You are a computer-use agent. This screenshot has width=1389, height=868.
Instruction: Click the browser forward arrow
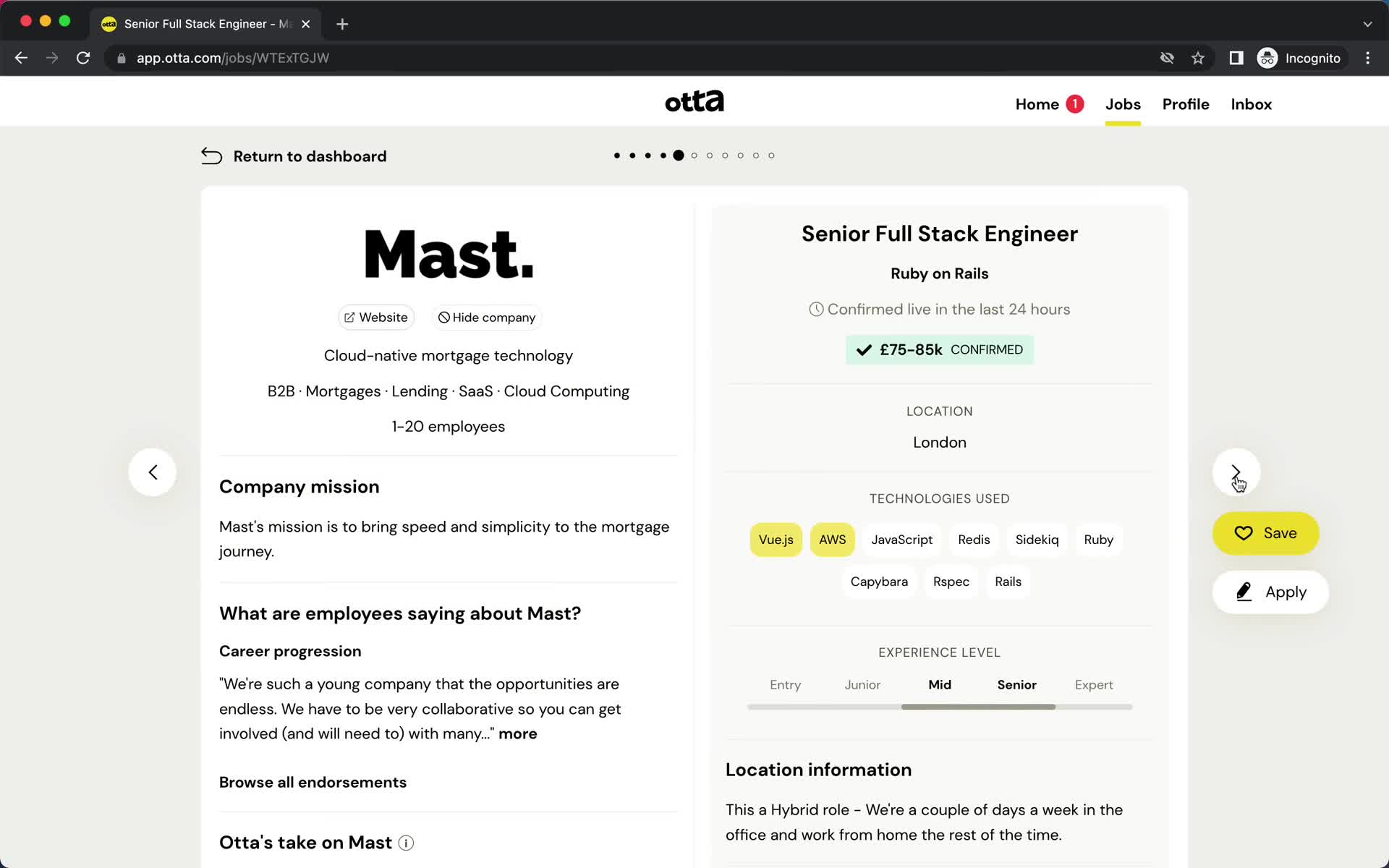point(52,58)
